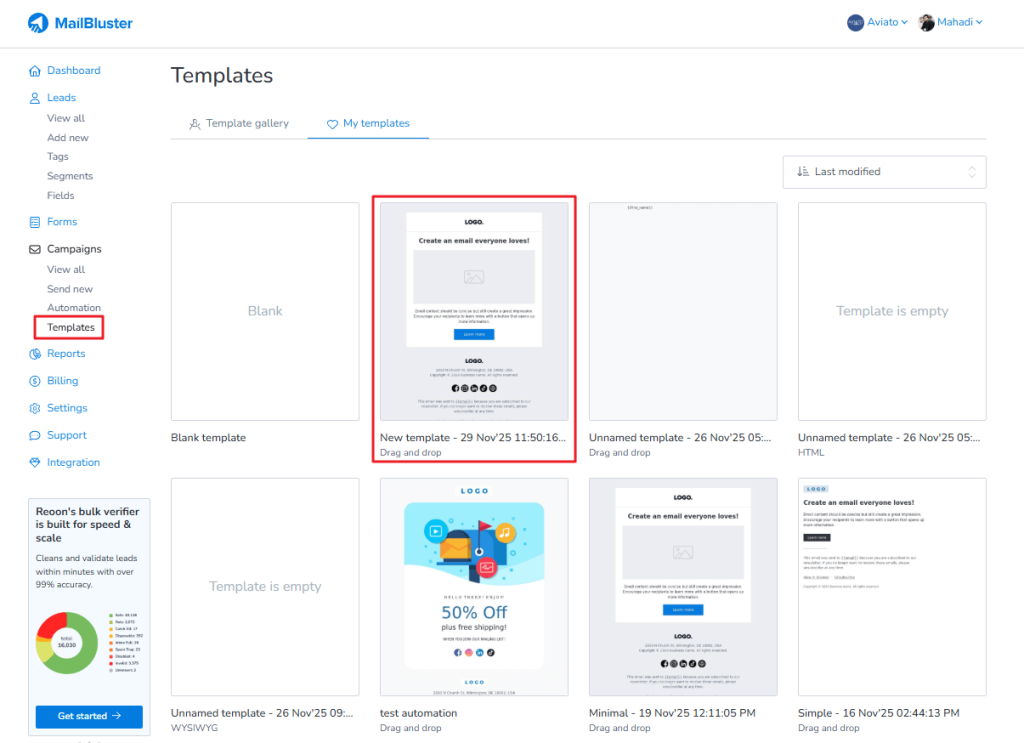Open the Mahadi account dropdown
The height and width of the screenshot is (743, 1024).
tap(950, 21)
